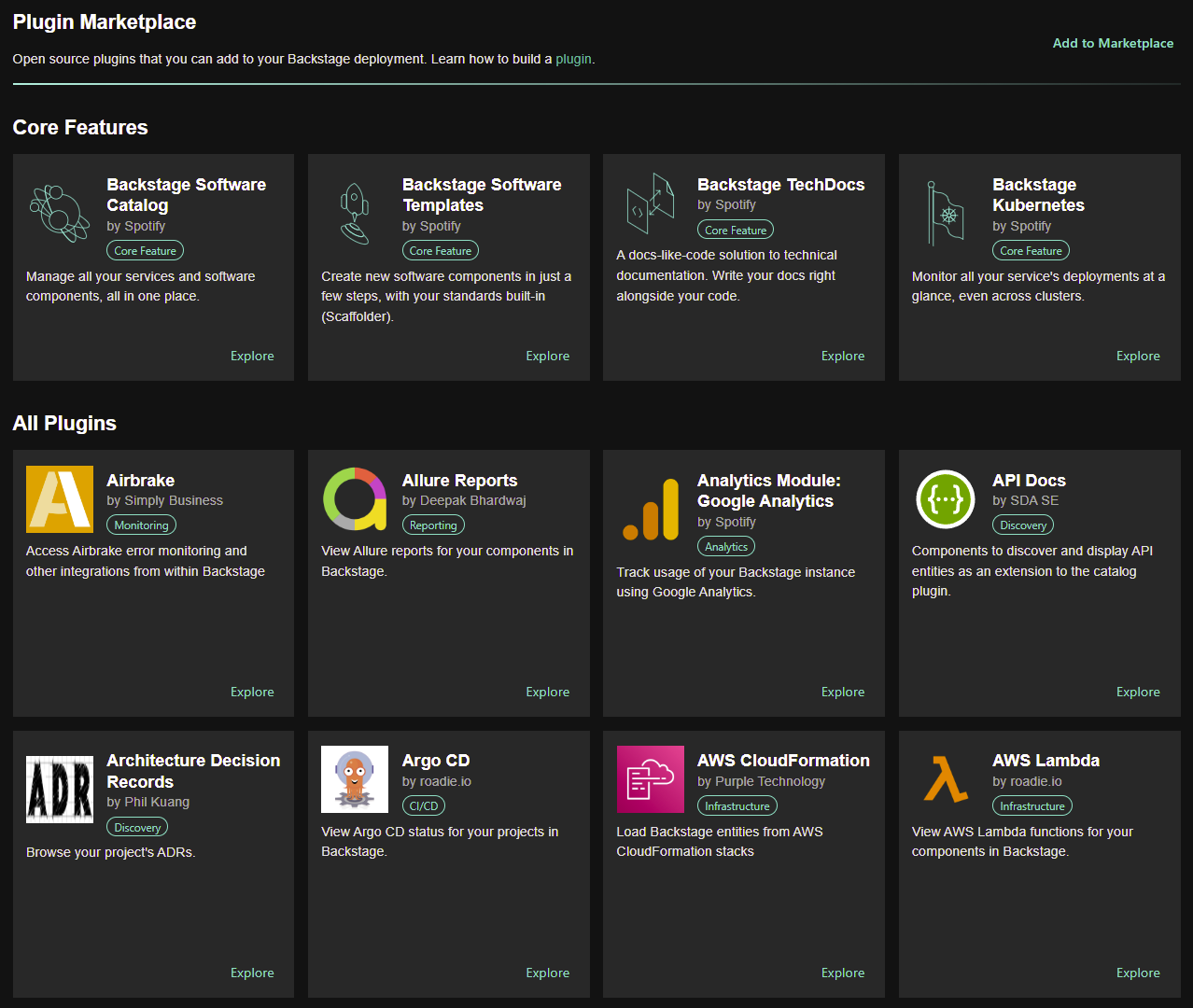Explore the Airbrake plugin
The width and height of the screenshot is (1193, 1008).
(x=252, y=692)
